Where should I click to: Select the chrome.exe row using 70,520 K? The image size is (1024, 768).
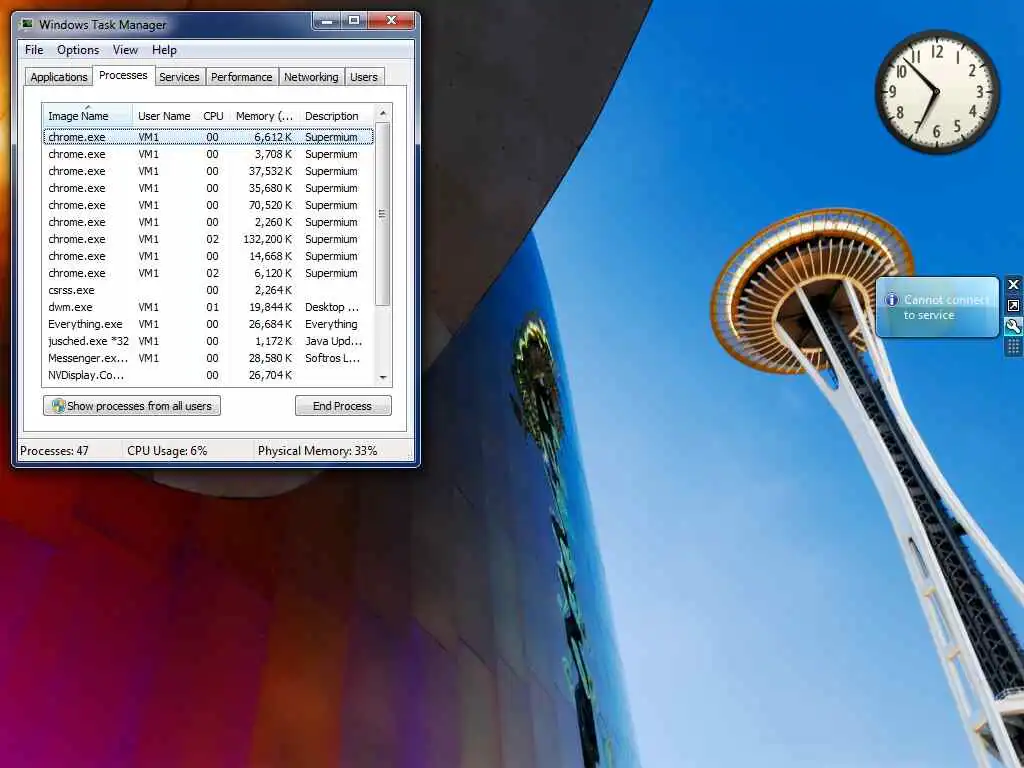(x=208, y=205)
